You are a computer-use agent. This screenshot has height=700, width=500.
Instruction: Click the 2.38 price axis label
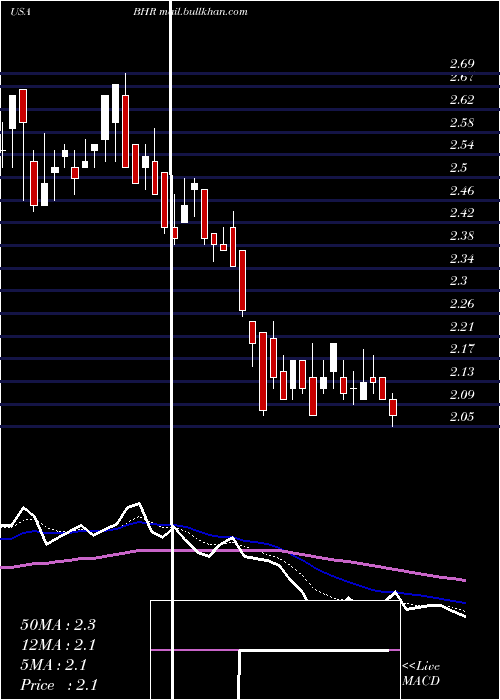pyautogui.click(x=462, y=236)
